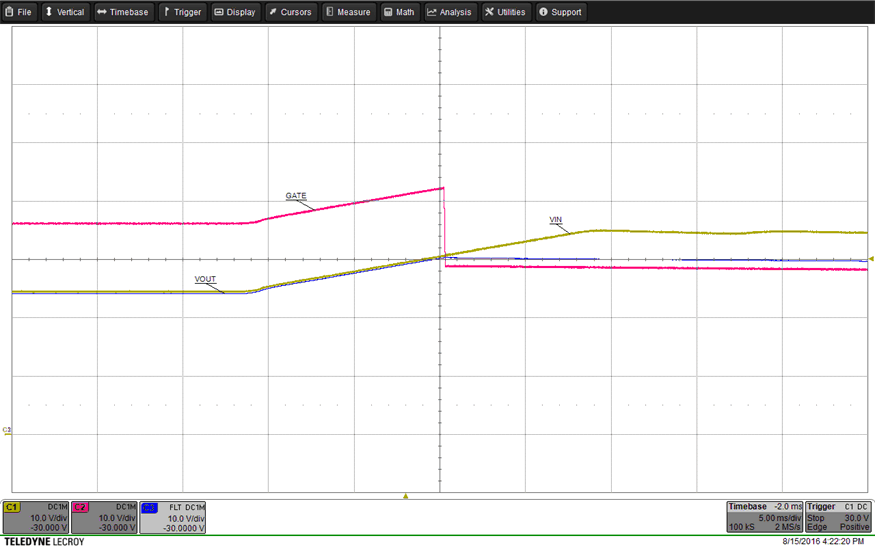The height and width of the screenshot is (547, 875).
Task: Open the Analysis menu
Action: pos(450,12)
